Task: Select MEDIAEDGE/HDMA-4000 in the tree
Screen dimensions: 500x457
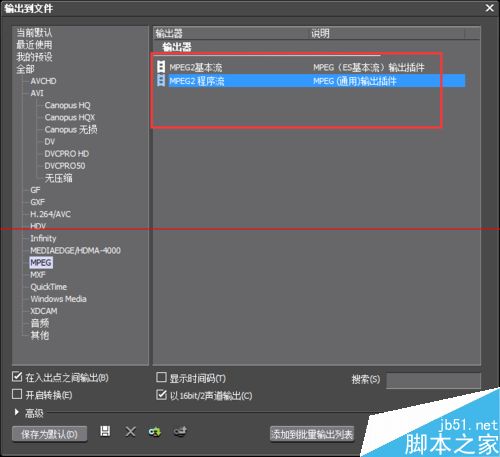Action: coord(76,250)
